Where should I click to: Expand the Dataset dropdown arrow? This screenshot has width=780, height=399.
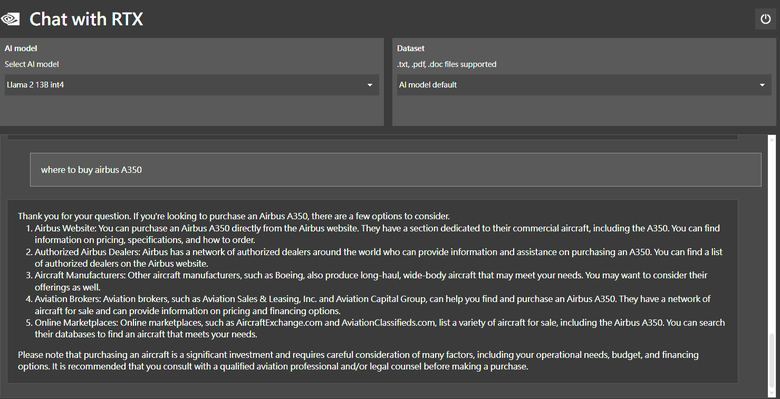(762, 85)
